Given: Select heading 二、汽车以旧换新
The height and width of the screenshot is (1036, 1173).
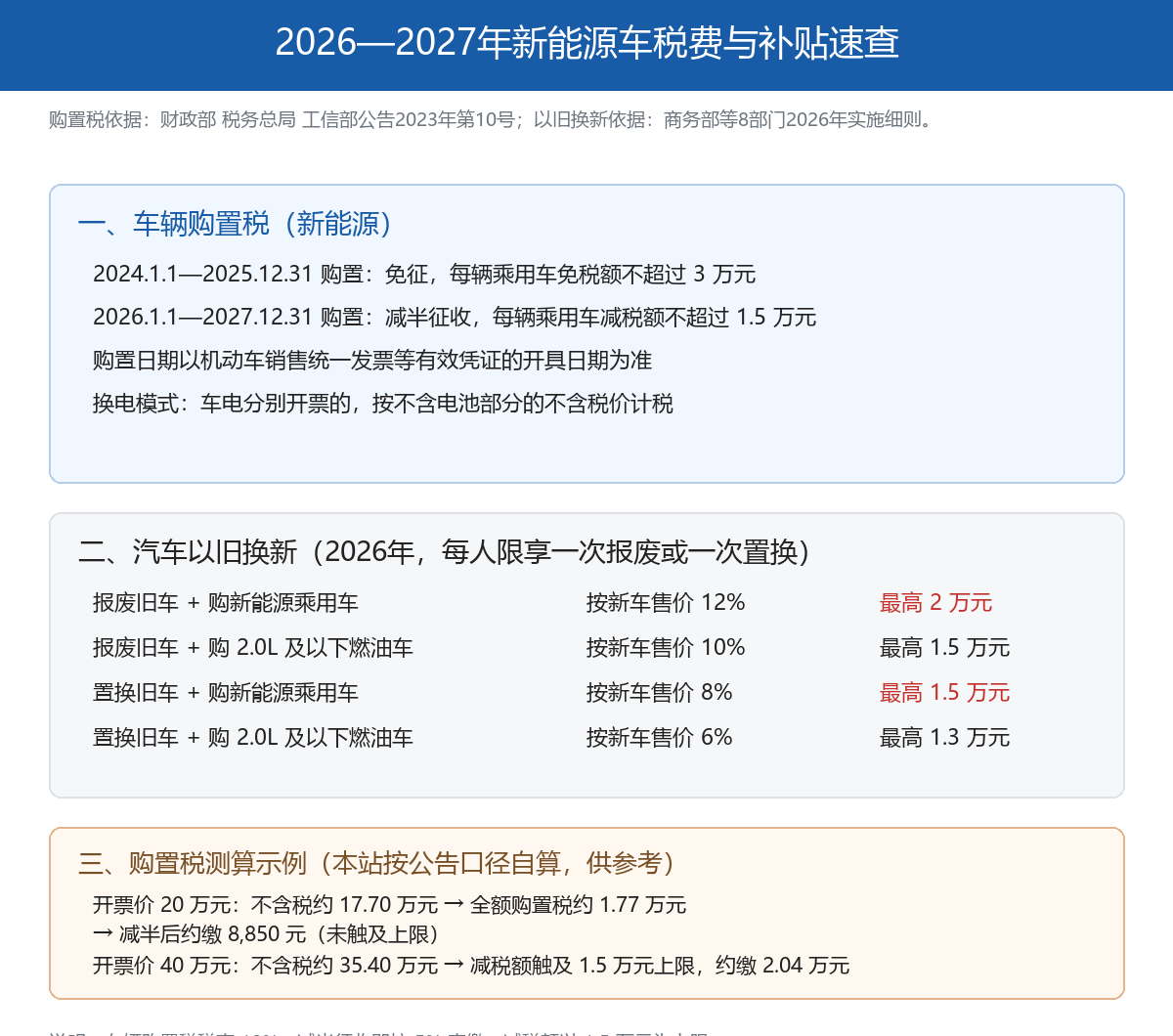Looking at the screenshot, I should 444,552.
